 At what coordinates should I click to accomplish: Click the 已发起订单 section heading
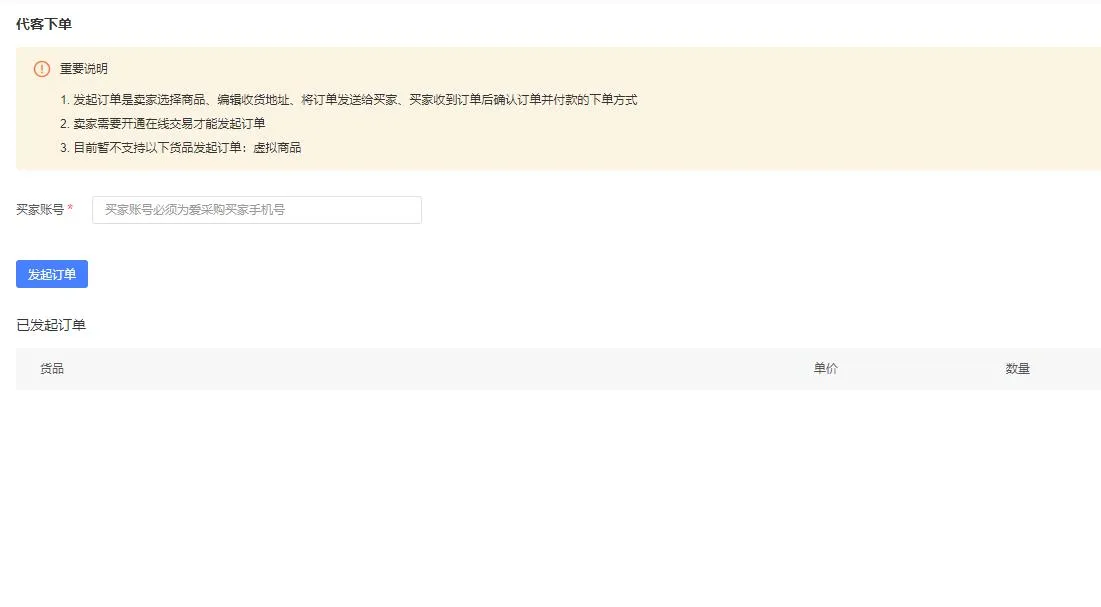click(51, 325)
